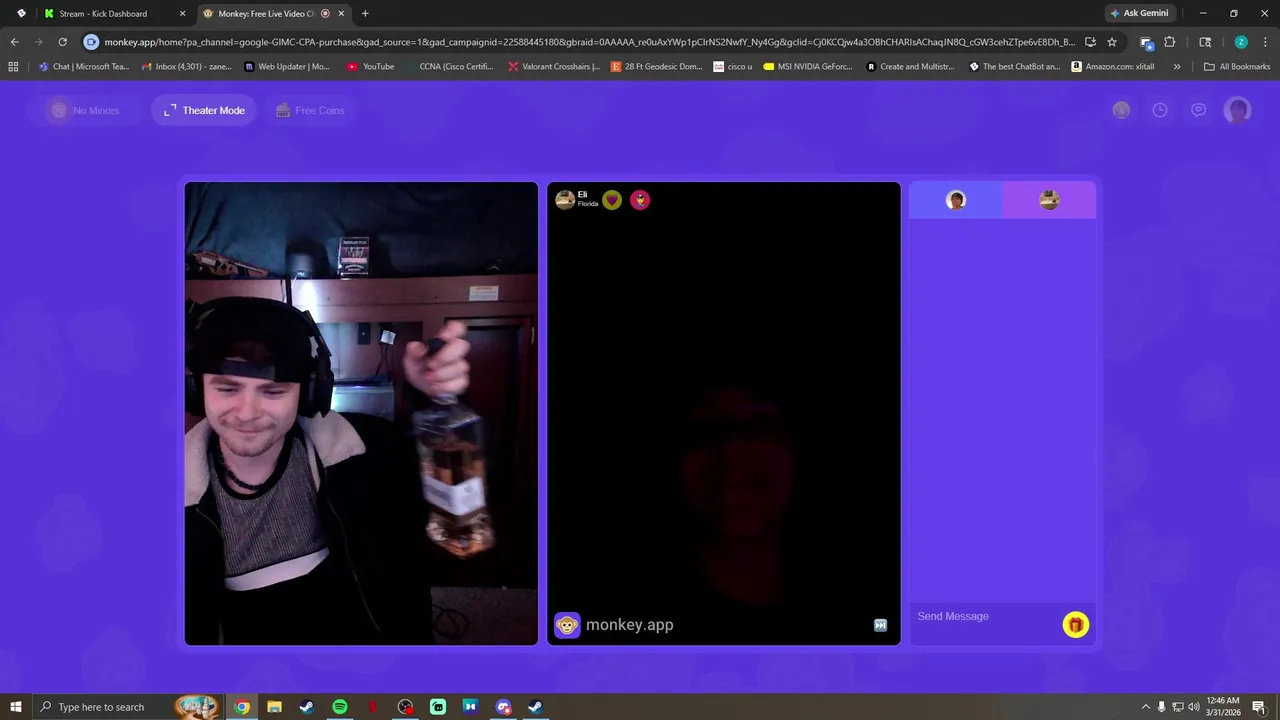
Task: Open the Chrome three-dot menu
Action: 1264,42
